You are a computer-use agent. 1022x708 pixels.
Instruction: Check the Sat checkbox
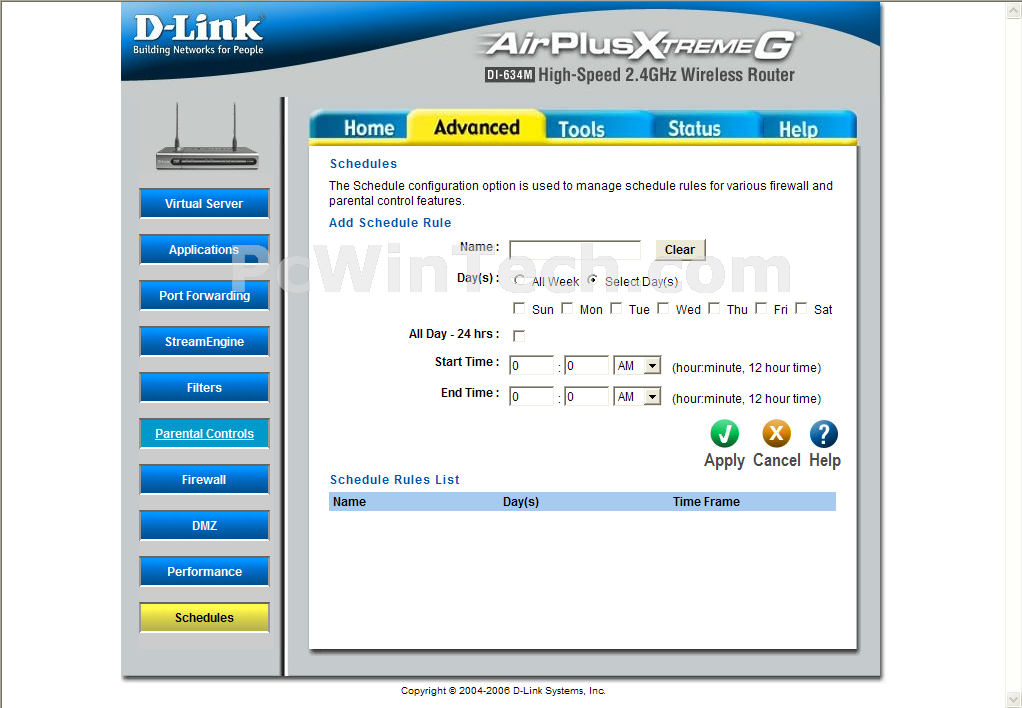(801, 308)
